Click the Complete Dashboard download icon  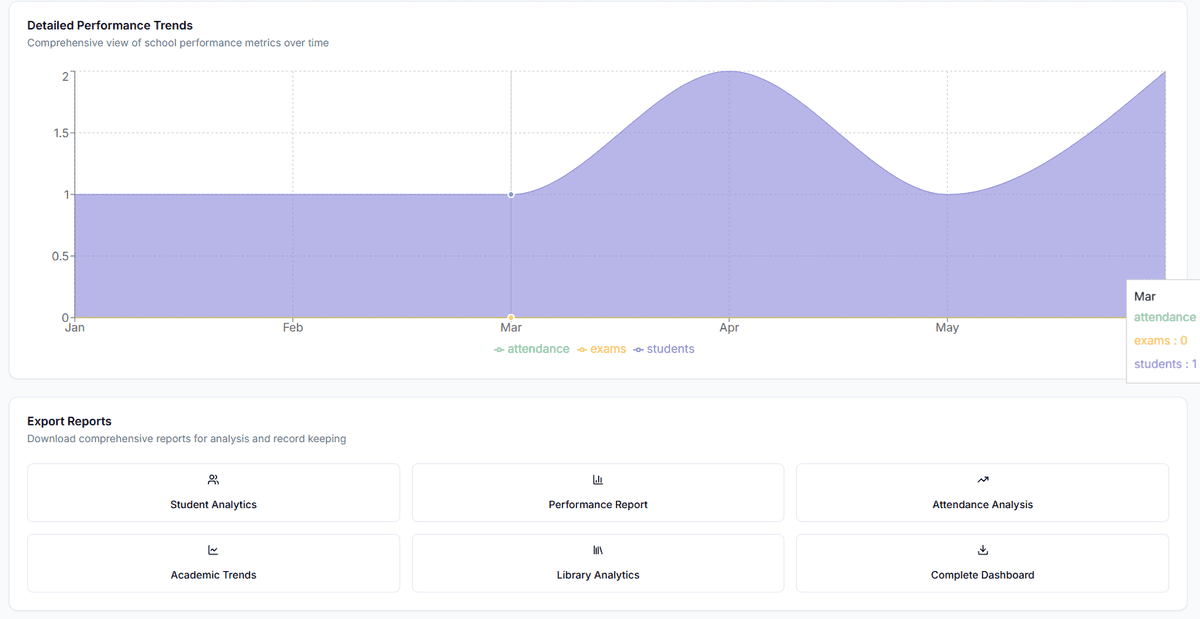(x=982, y=549)
